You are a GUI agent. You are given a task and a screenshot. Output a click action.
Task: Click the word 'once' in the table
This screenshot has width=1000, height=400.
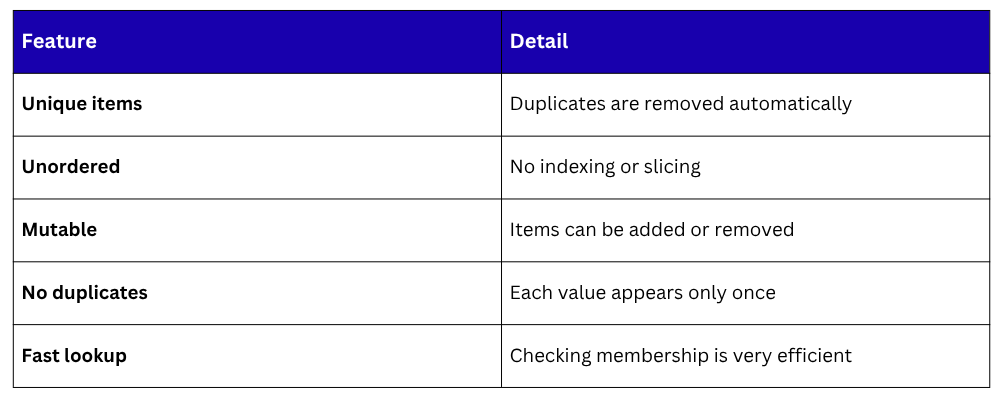(x=753, y=293)
